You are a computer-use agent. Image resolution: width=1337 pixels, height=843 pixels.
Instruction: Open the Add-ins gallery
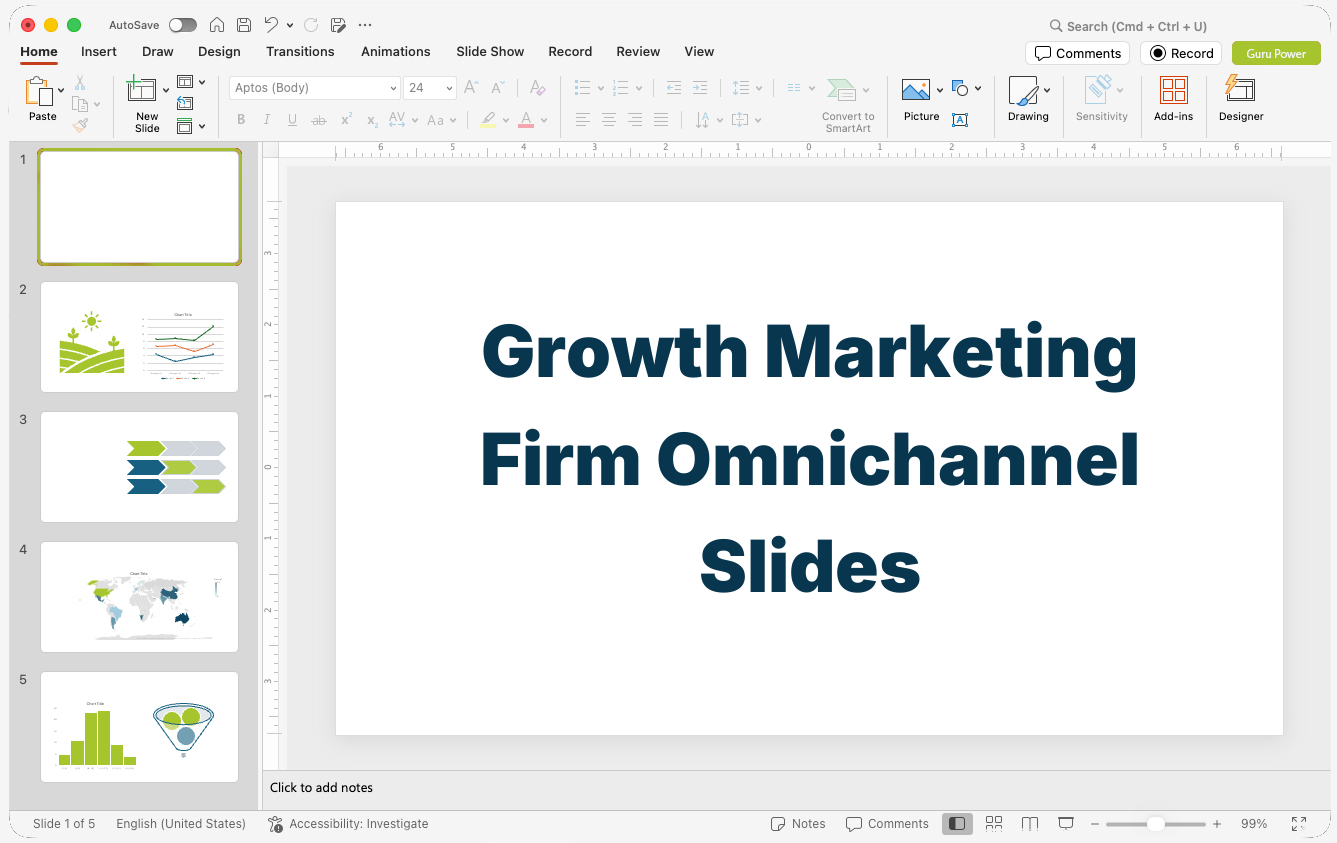click(1173, 90)
